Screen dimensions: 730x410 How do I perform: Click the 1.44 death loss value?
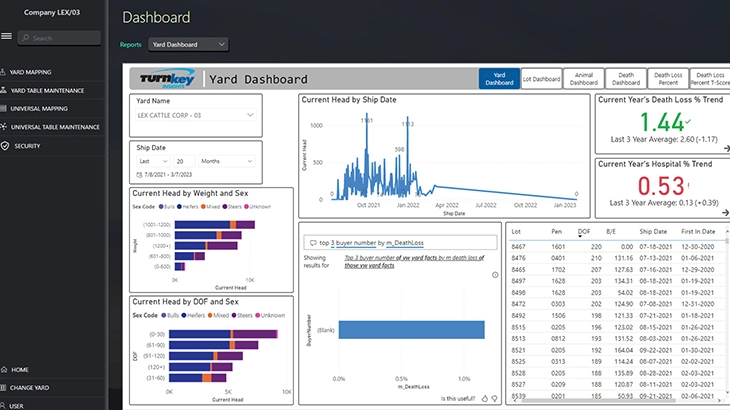661,122
